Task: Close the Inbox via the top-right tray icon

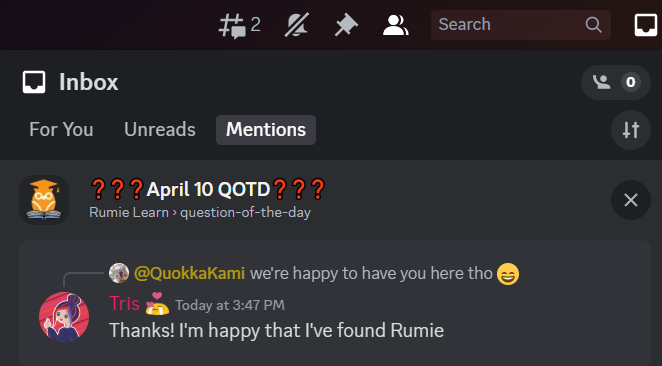Action: point(646,25)
